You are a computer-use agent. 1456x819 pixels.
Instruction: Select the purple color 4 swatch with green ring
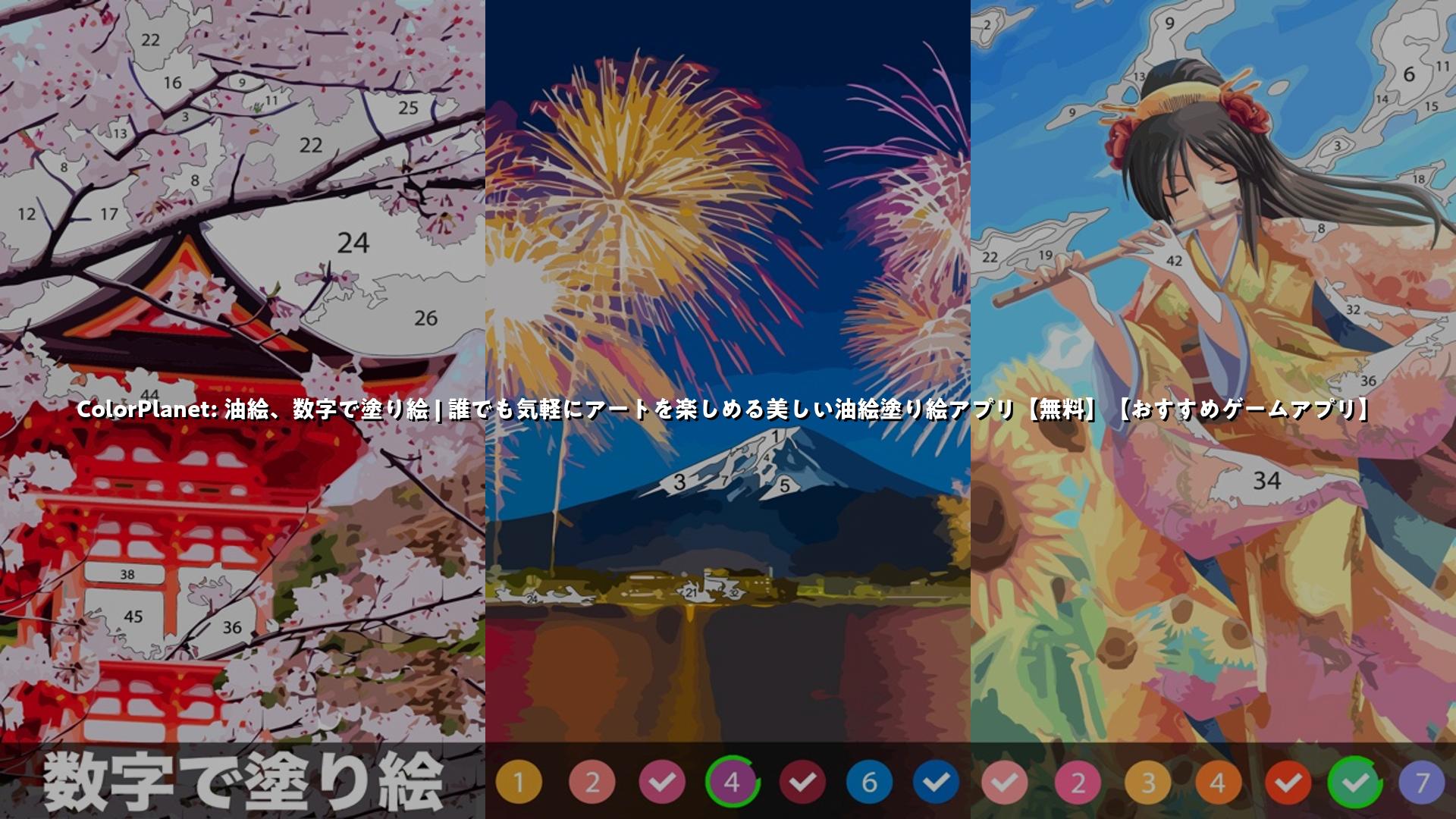pyautogui.click(x=732, y=781)
